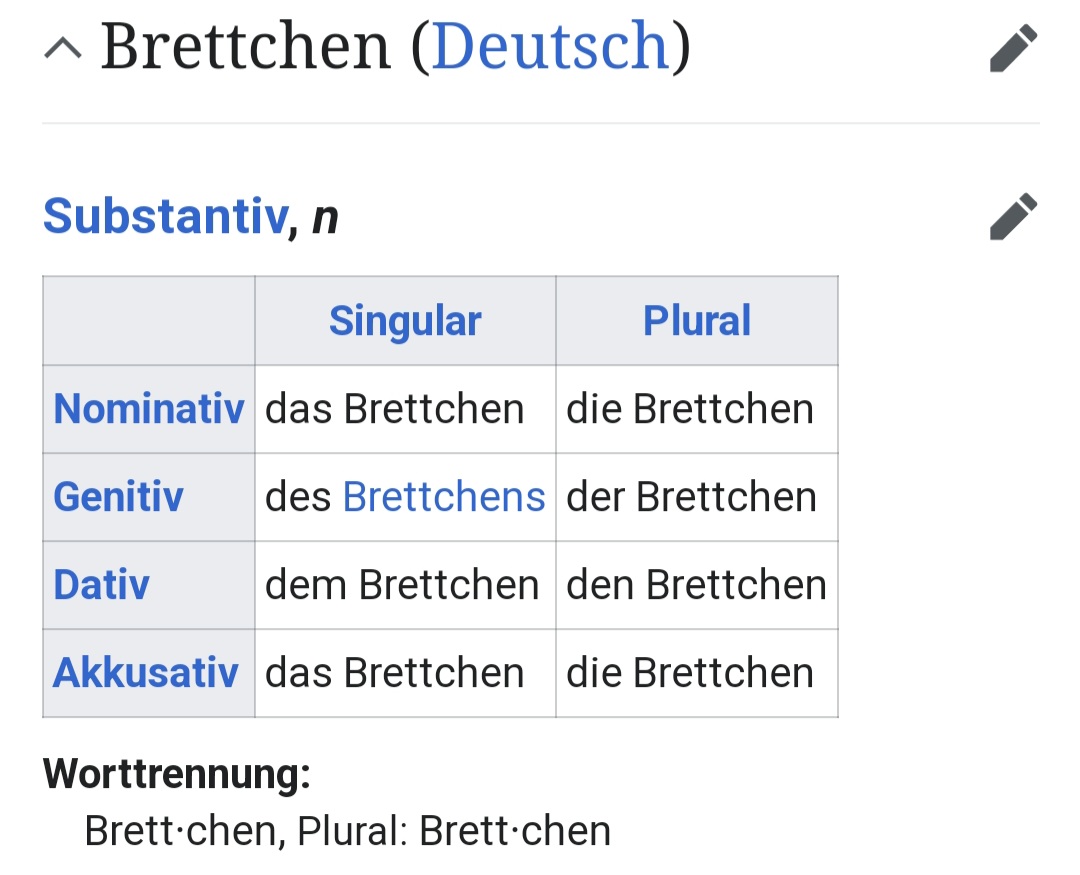Click the gender marker n after Substantiv
Image resolution: width=1080 pixels, height=875 pixels.
click(325, 218)
